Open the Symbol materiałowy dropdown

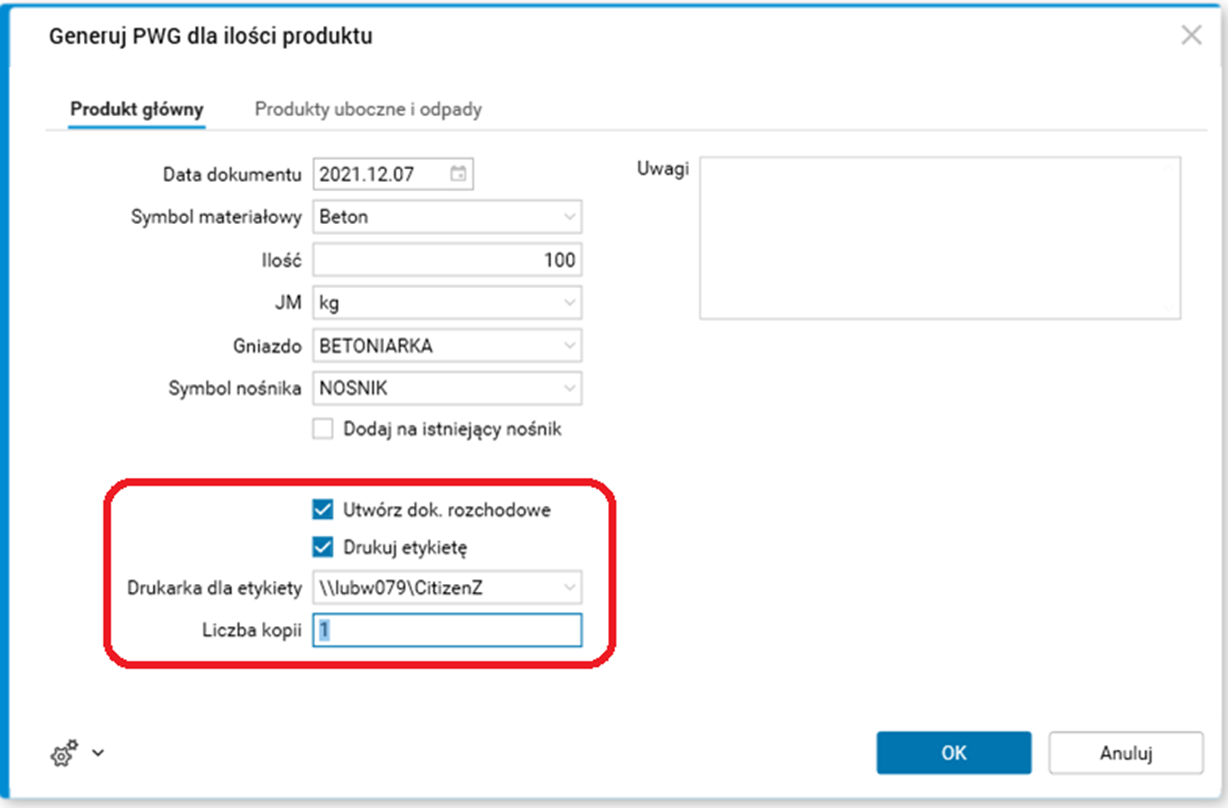coord(569,217)
